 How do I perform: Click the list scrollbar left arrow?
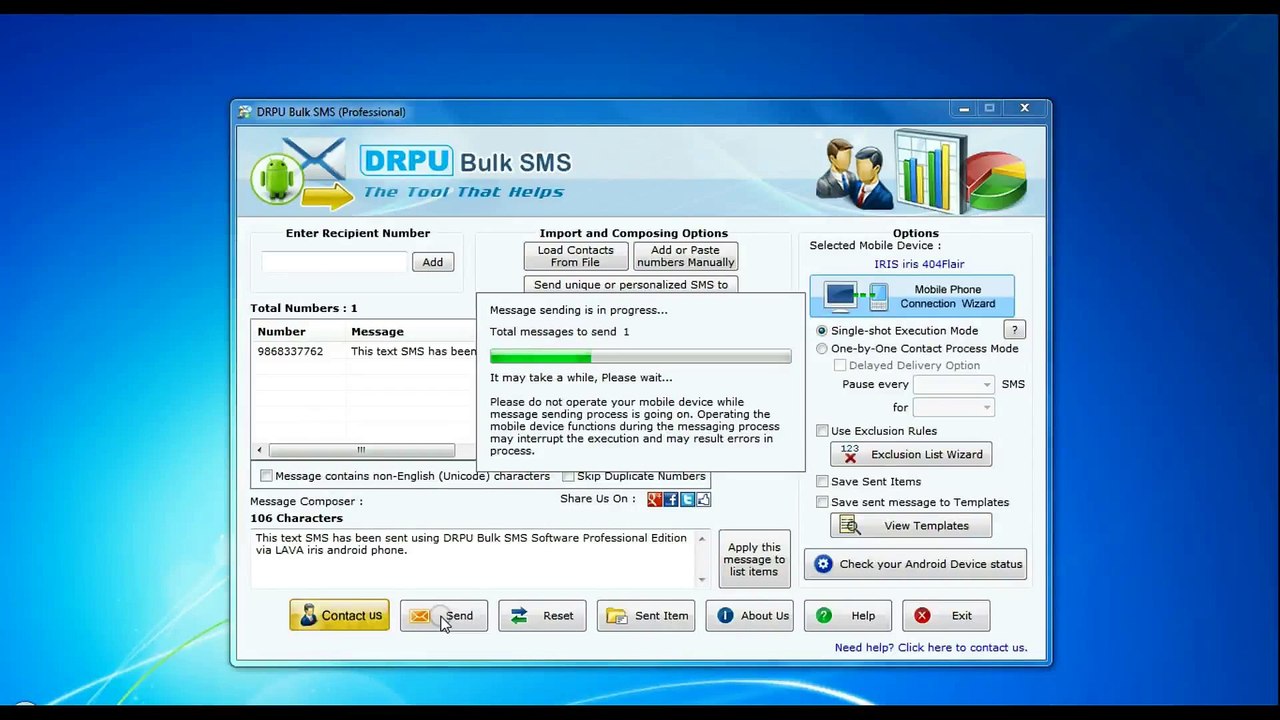(x=259, y=450)
